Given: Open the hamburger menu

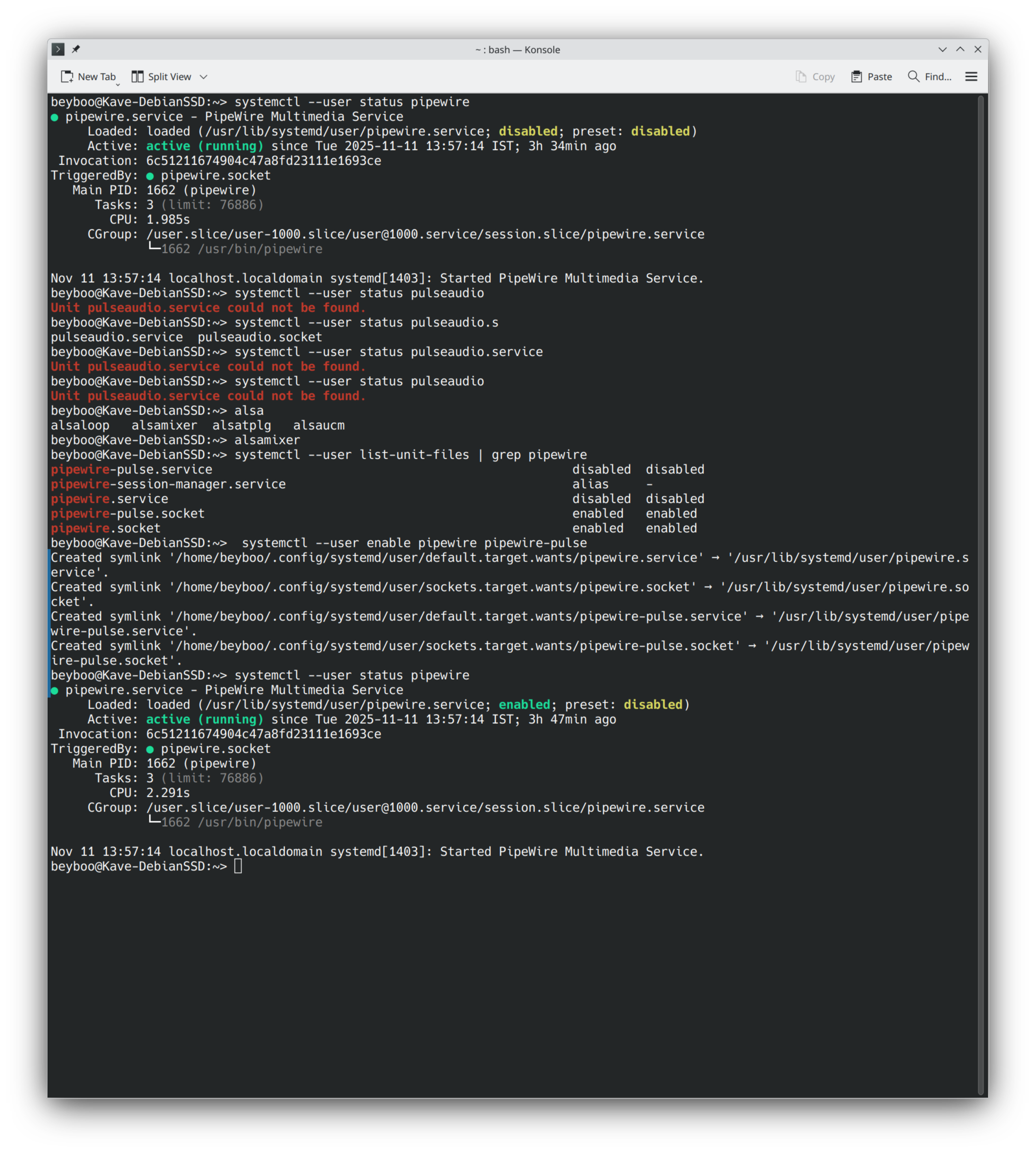Looking at the screenshot, I should point(971,77).
